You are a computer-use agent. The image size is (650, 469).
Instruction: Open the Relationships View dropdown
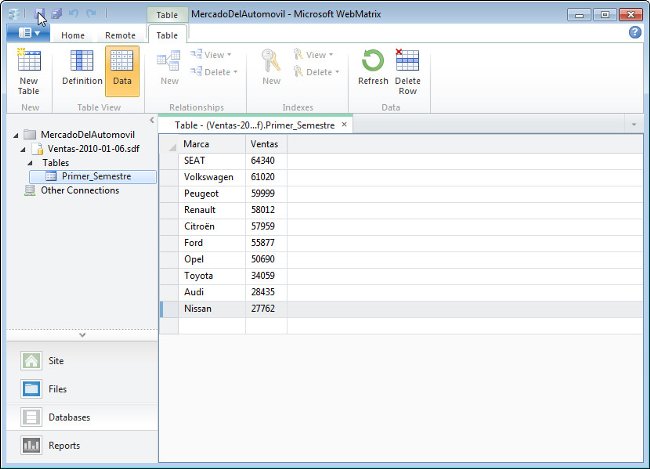(211, 55)
